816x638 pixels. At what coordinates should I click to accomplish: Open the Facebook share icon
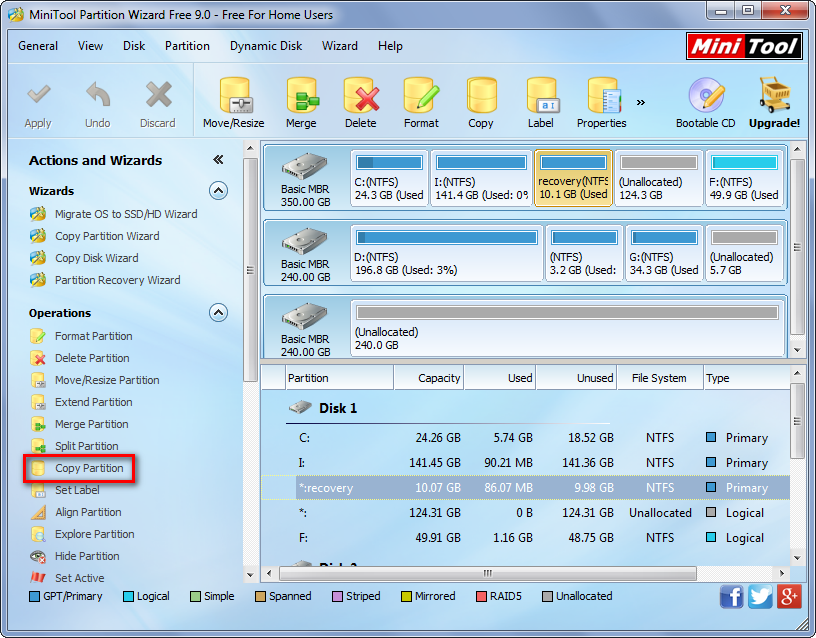pos(731,596)
